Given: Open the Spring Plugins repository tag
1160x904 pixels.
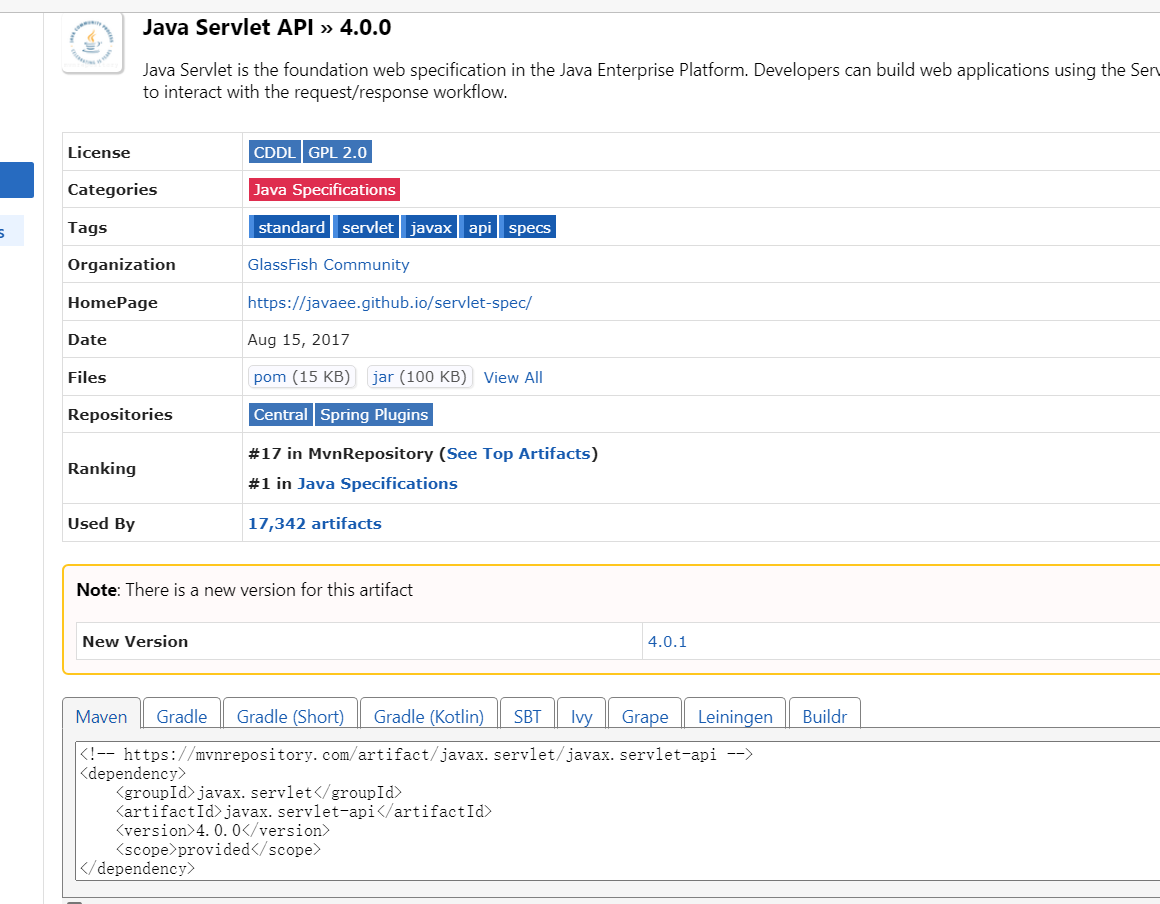Looking at the screenshot, I should [374, 414].
